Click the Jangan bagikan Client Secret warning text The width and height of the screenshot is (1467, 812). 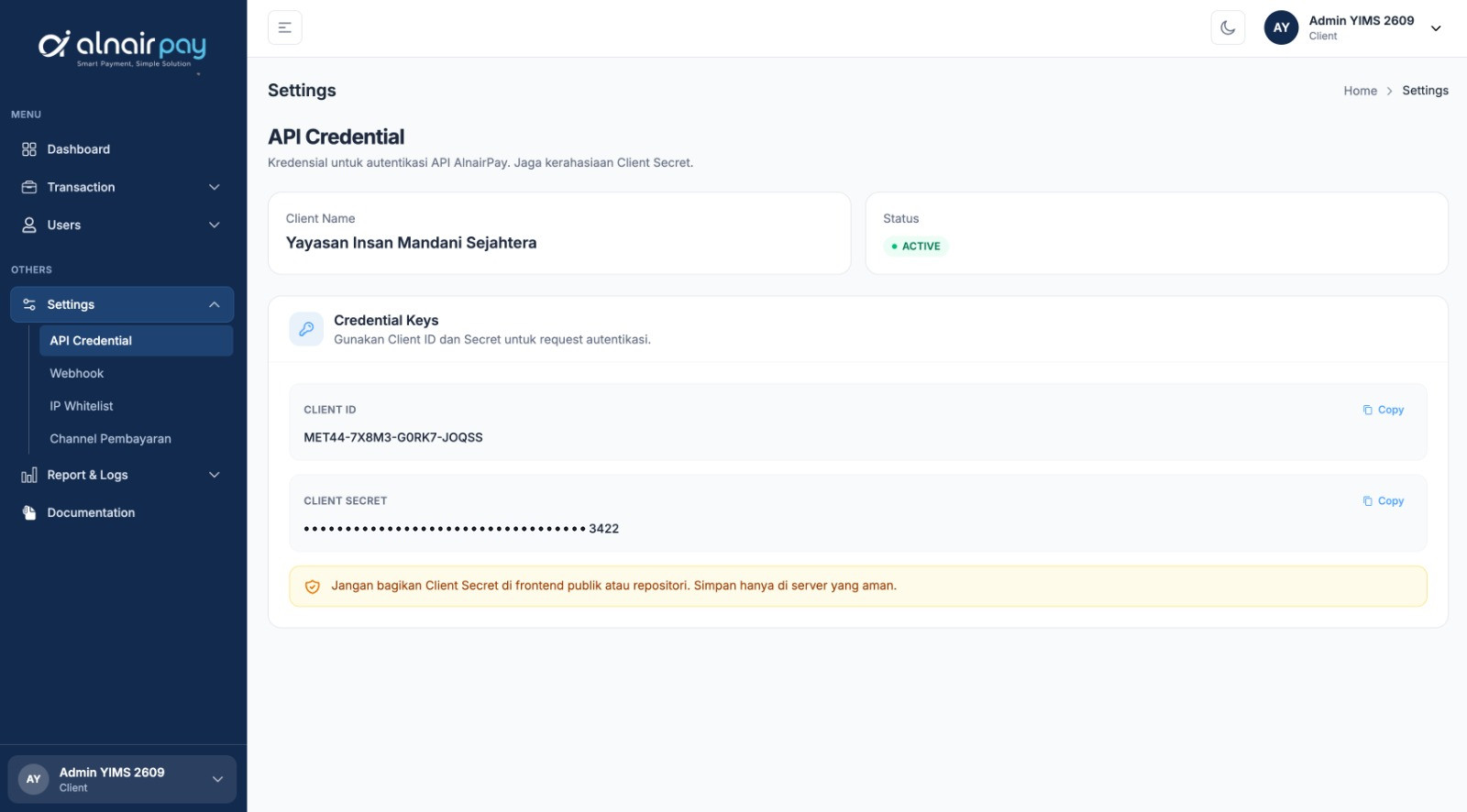coord(613,586)
